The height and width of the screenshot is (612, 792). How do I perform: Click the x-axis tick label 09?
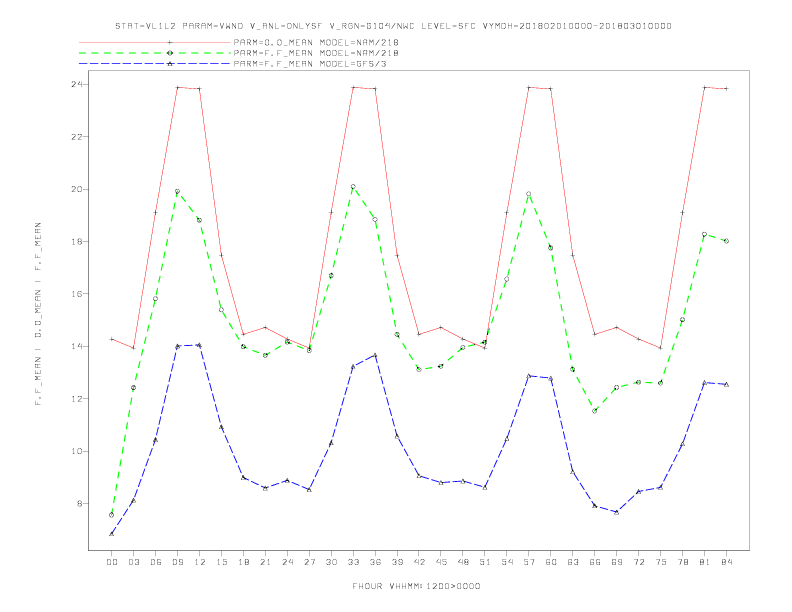(178, 562)
